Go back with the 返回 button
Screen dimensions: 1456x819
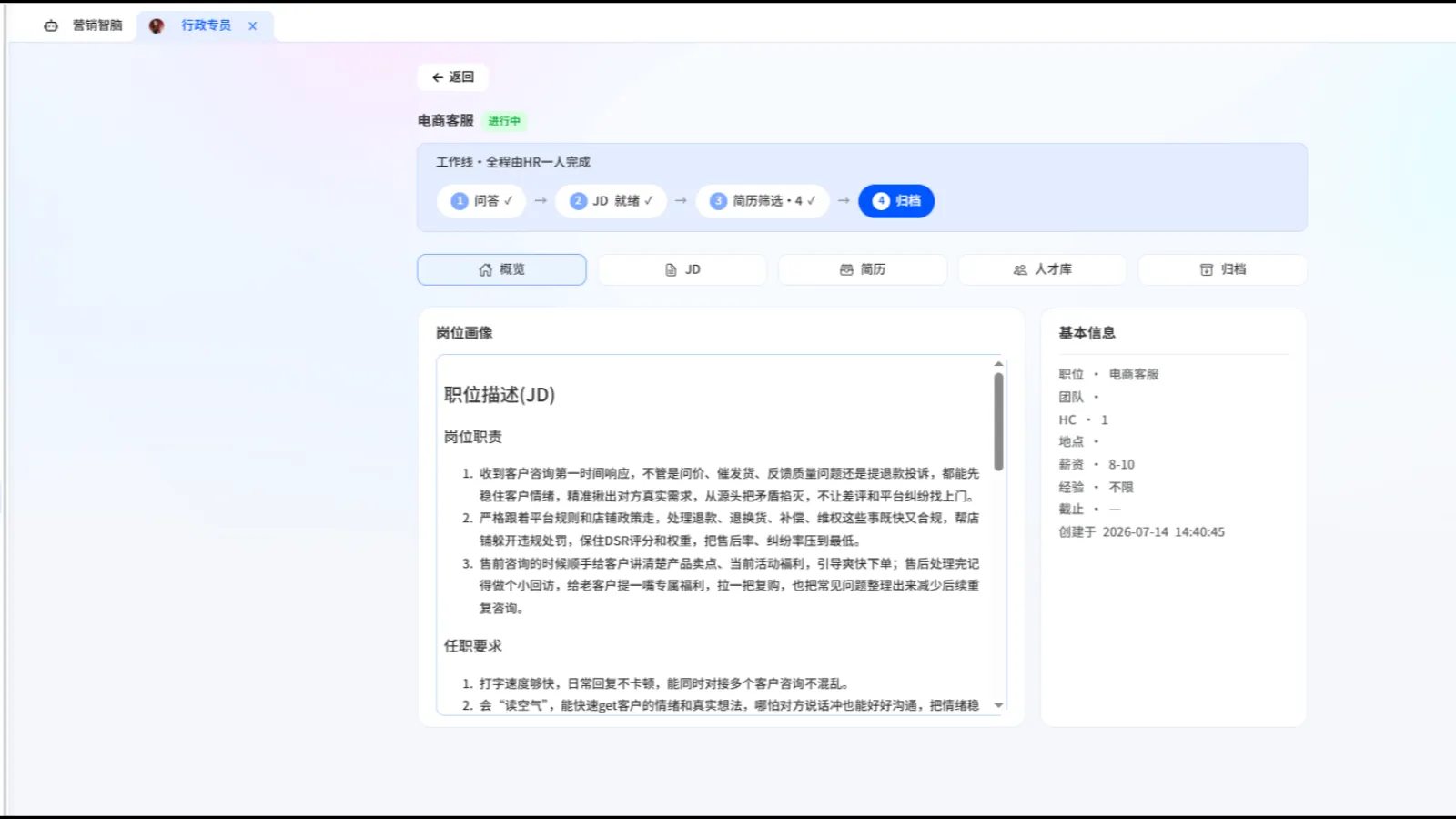pos(453,77)
